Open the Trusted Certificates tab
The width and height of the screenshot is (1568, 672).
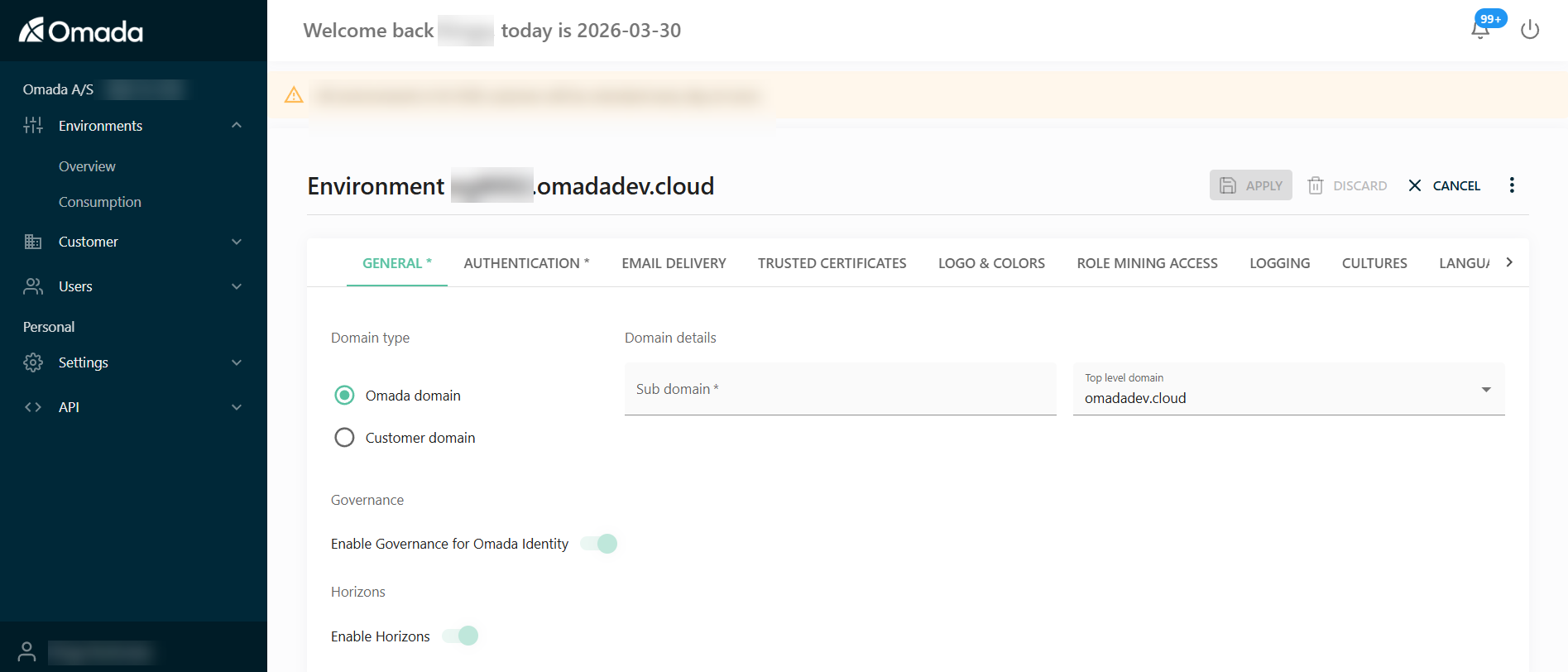[x=832, y=263]
